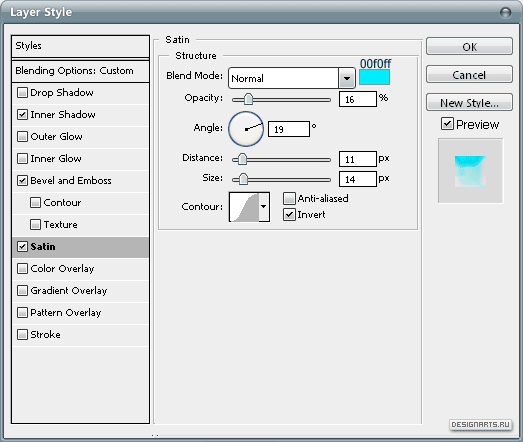Uncheck the Inner Shadow checkbox
Image resolution: width=523 pixels, height=442 pixels.
(x=22, y=114)
